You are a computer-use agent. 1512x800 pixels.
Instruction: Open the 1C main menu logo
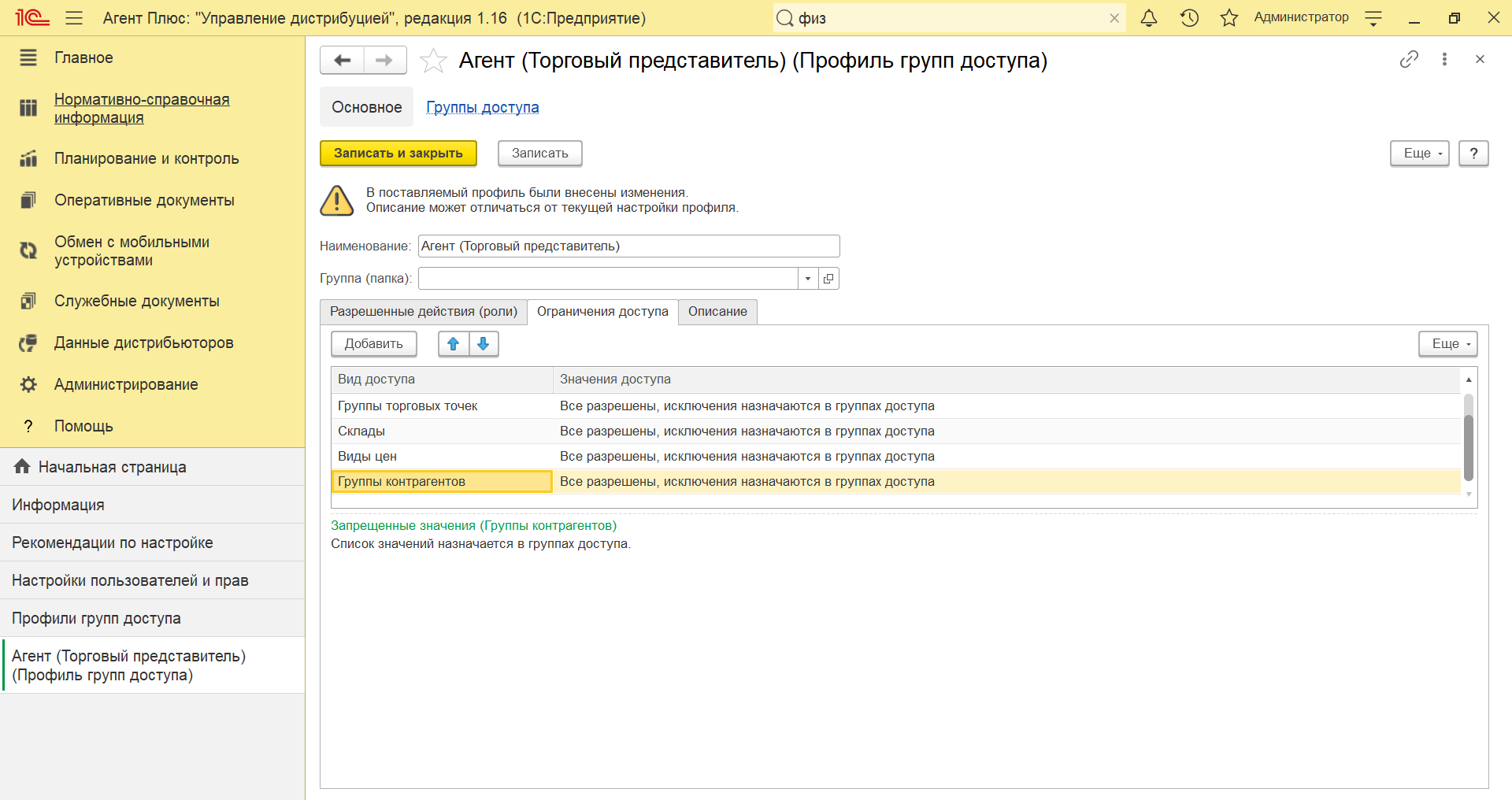coord(32,17)
